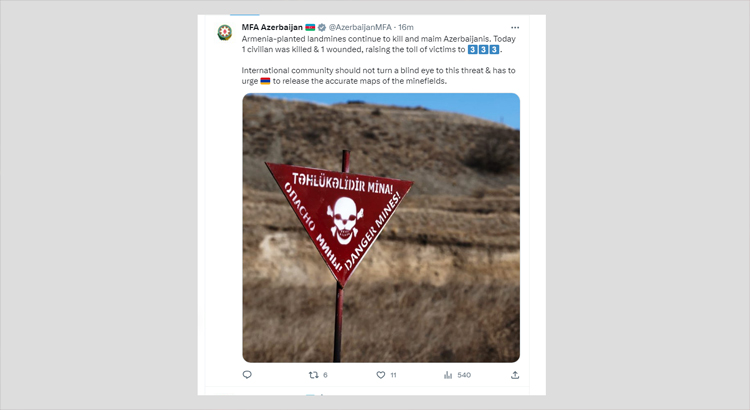Open the landmine warning sign photo
The image size is (750, 410).
tap(381, 228)
